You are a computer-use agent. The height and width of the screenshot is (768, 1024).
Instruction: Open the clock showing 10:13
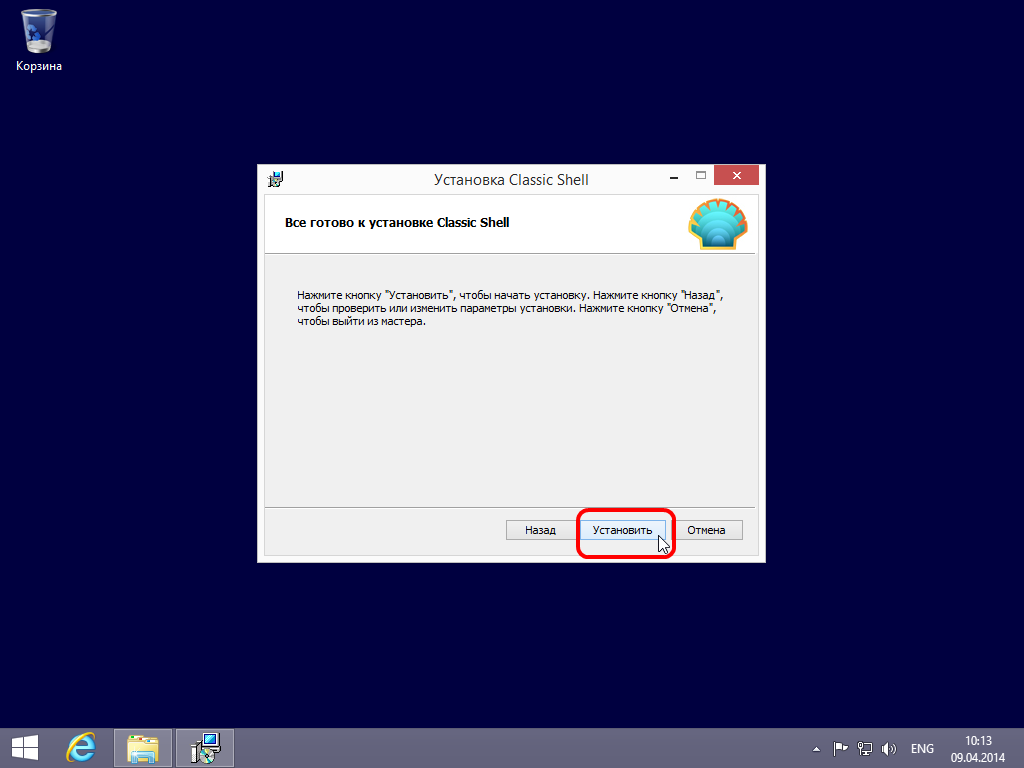tap(978, 749)
